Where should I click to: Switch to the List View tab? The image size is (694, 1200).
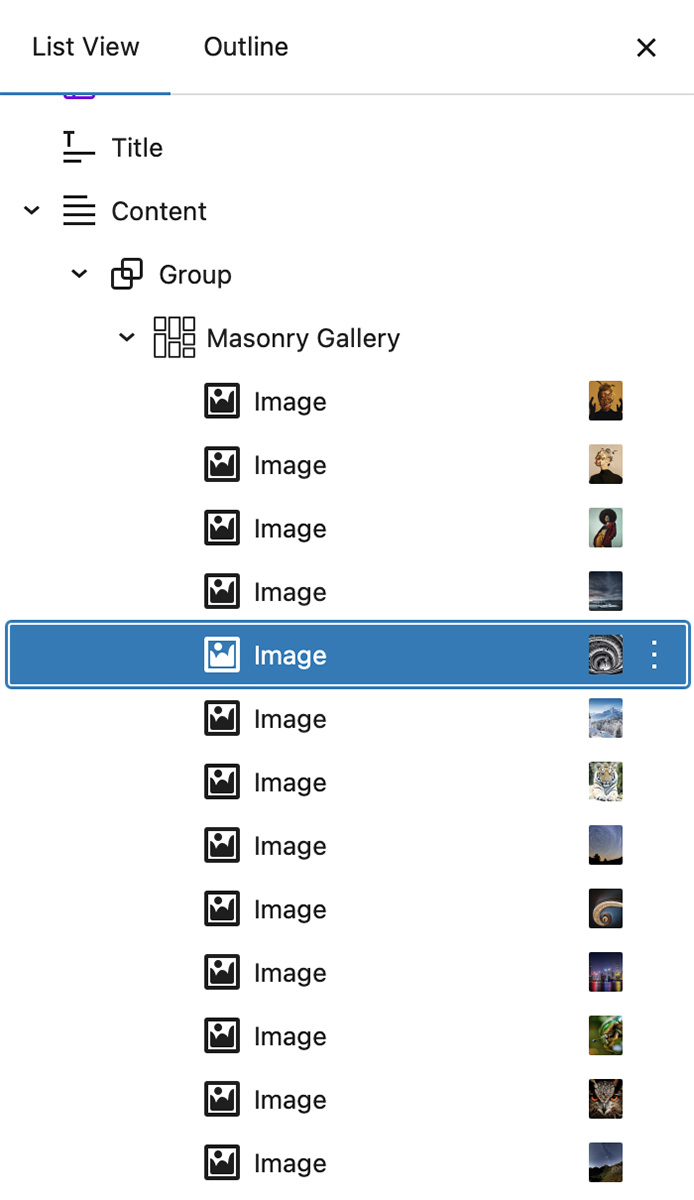86,47
